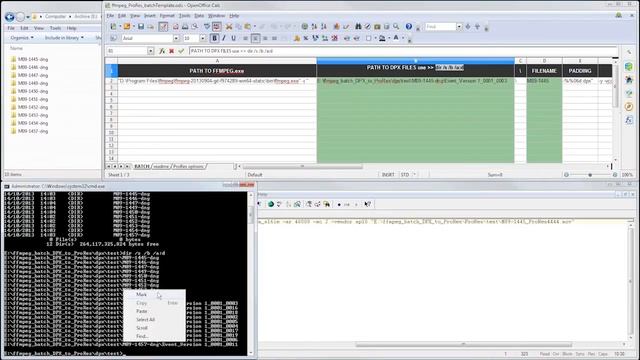
Task: Click the Print icon in the Calc toolbar
Action: [x=185, y=27]
